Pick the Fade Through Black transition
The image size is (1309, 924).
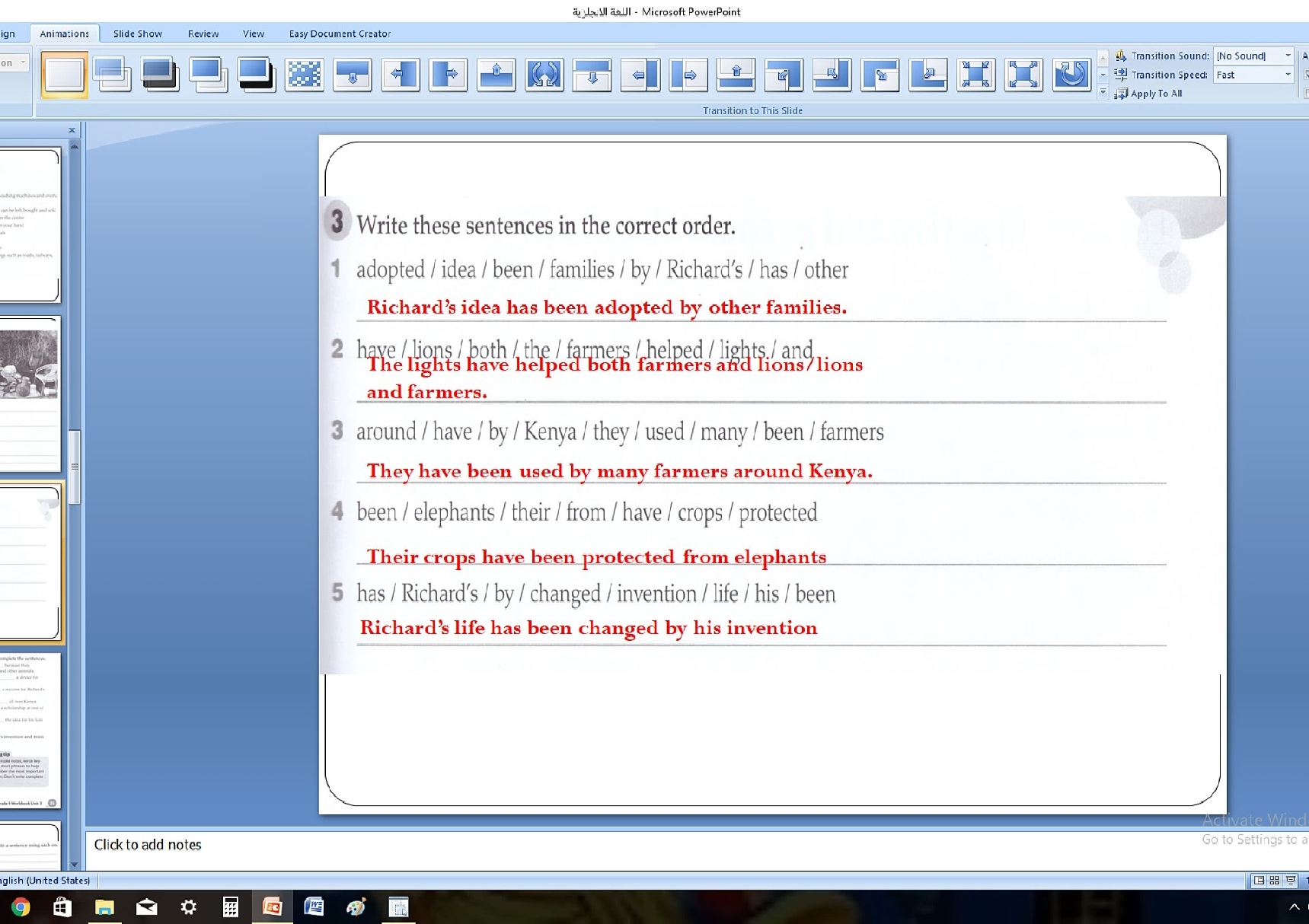(160, 75)
